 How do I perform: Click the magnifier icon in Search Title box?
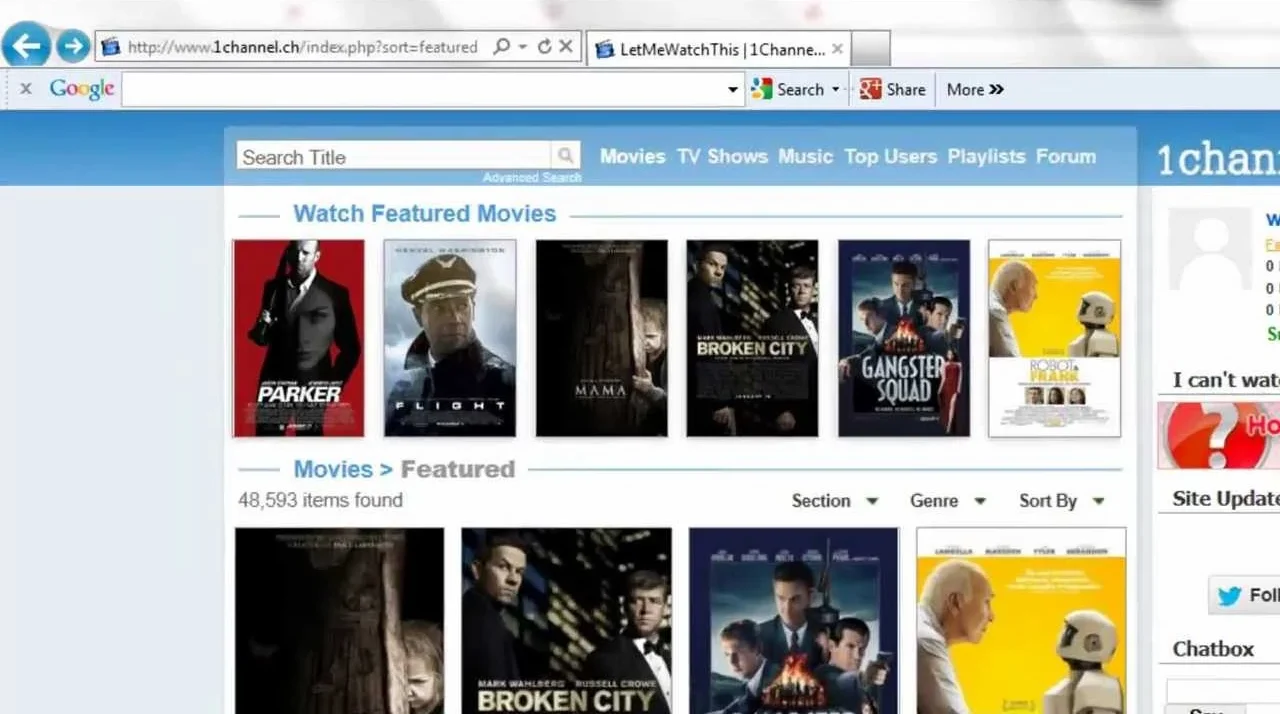point(565,155)
